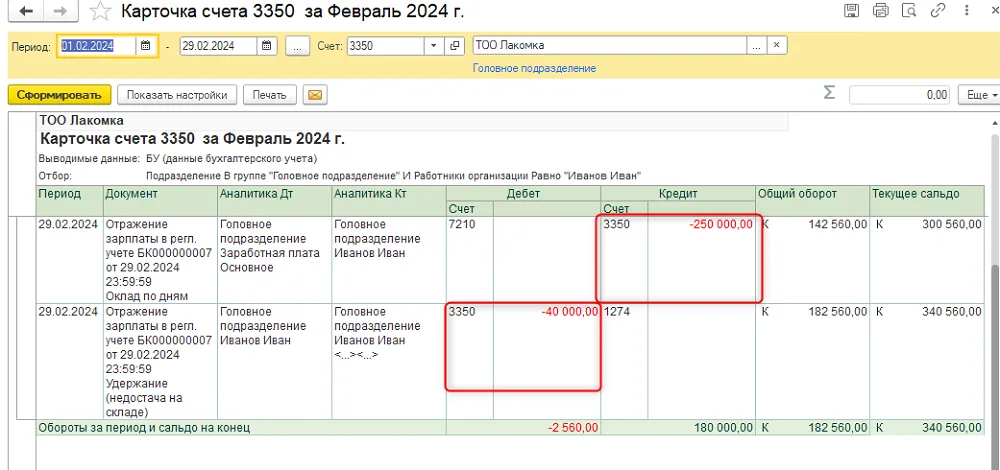This screenshot has width=1000, height=470.
Task: Generate report with Сформировать button
Action: [x=59, y=95]
